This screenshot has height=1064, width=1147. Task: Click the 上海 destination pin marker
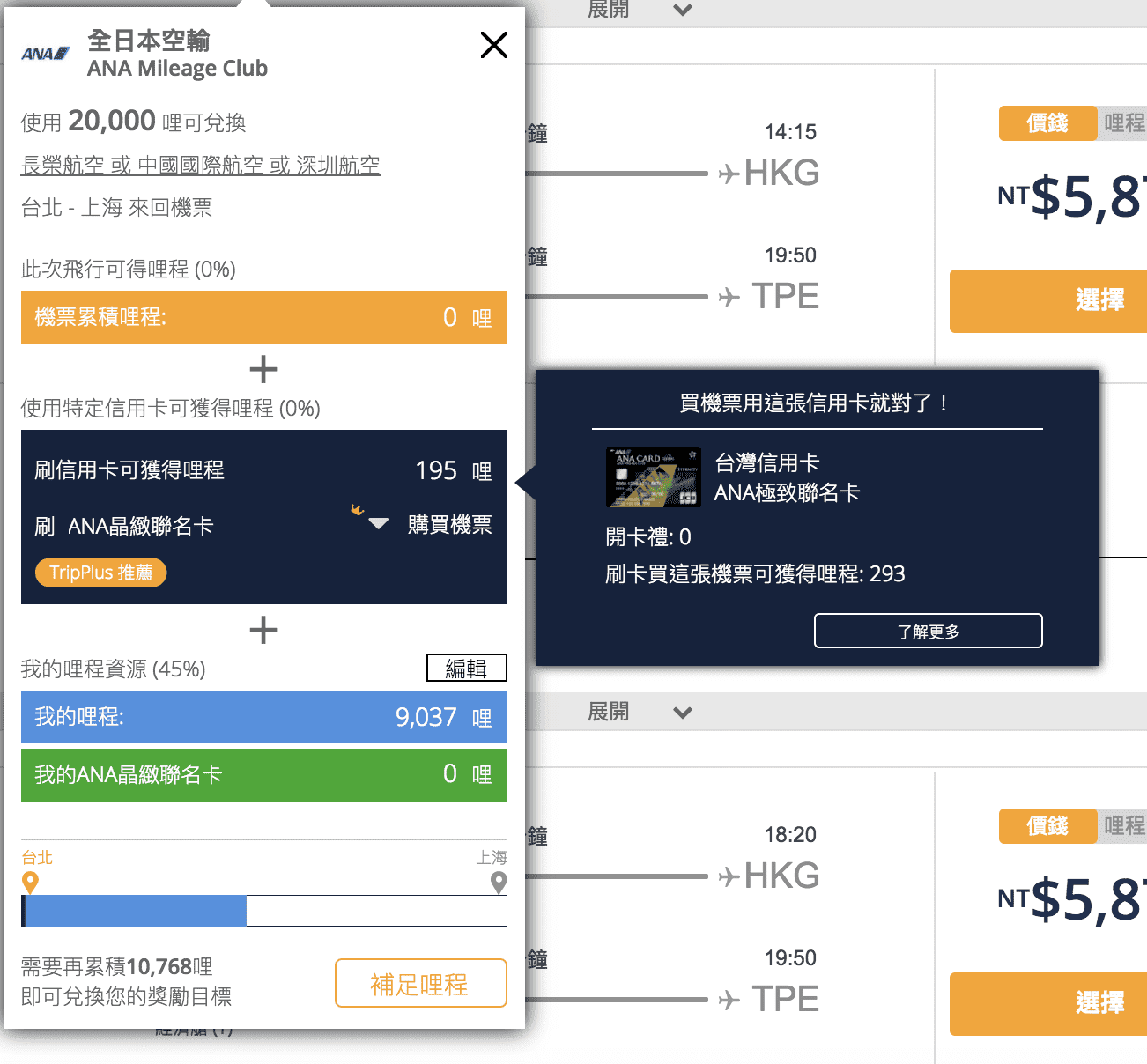499,883
